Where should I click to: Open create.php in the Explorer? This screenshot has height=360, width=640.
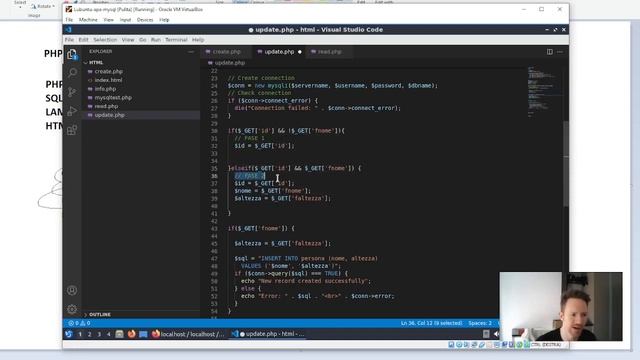(x=109, y=71)
